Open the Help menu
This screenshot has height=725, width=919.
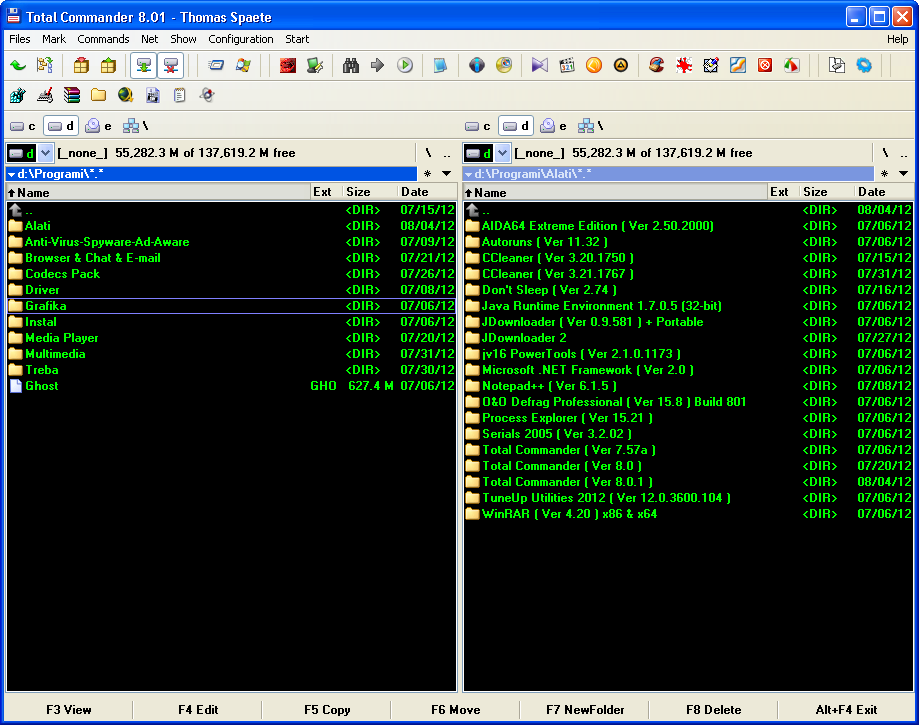[x=897, y=39]
